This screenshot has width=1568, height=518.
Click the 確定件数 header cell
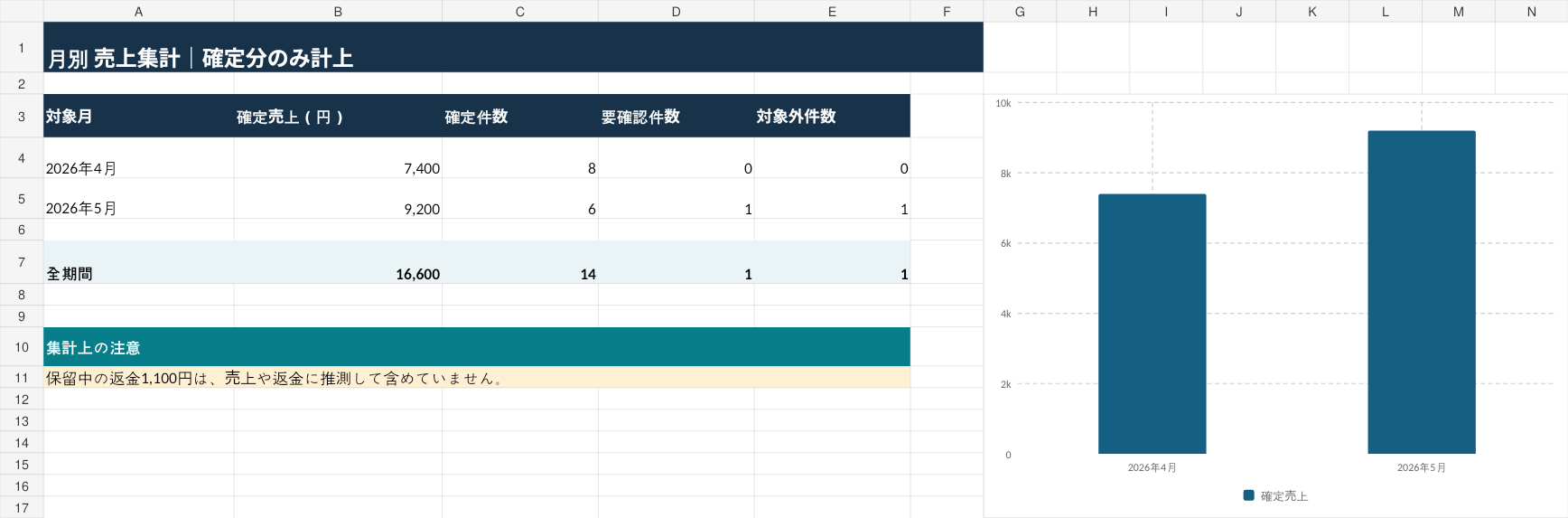520,116
